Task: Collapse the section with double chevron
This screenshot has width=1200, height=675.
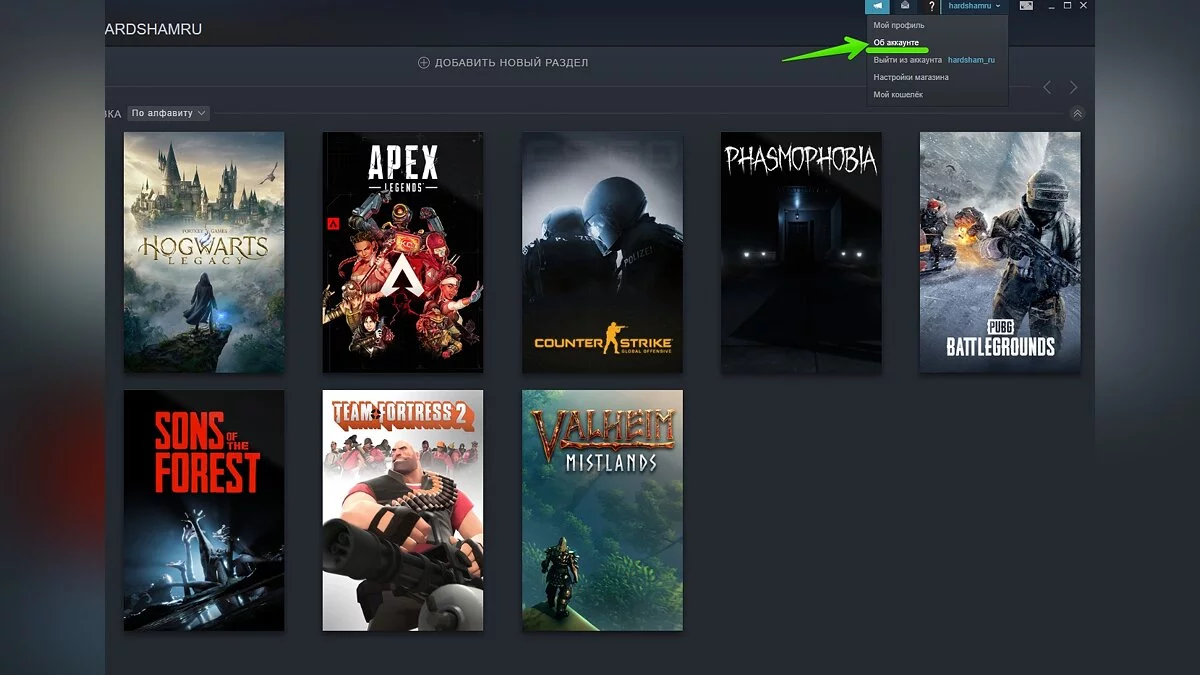Action: pyautogui.click(x=1077, y=114)
